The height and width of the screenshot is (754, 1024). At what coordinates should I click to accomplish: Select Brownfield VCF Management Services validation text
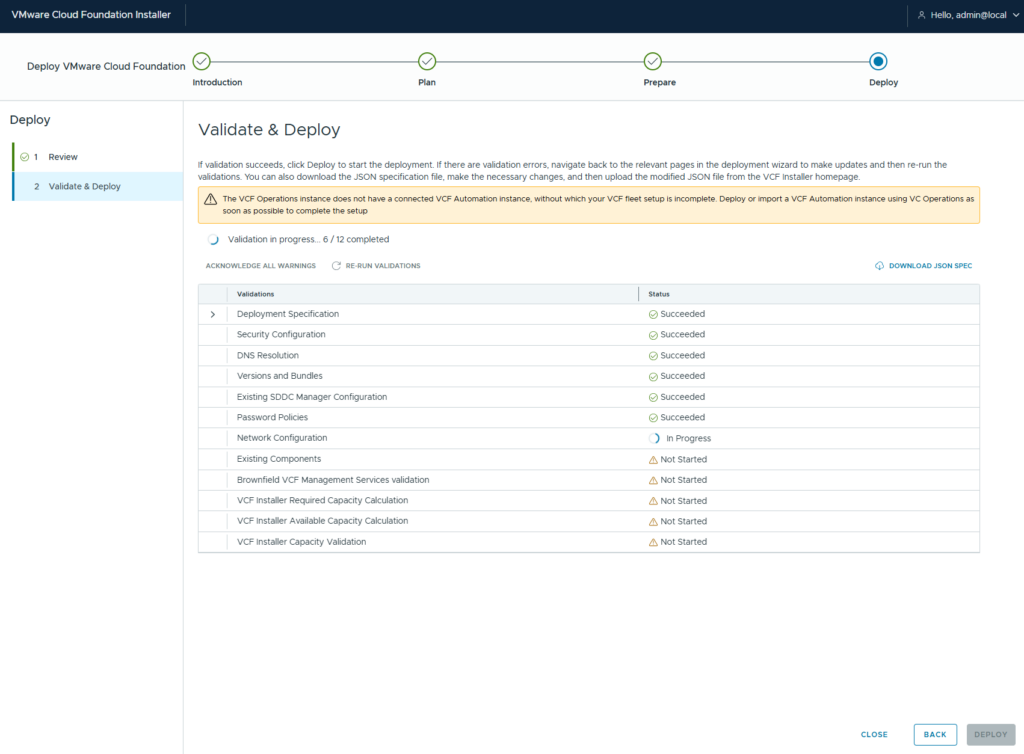(x=333, y=480)
